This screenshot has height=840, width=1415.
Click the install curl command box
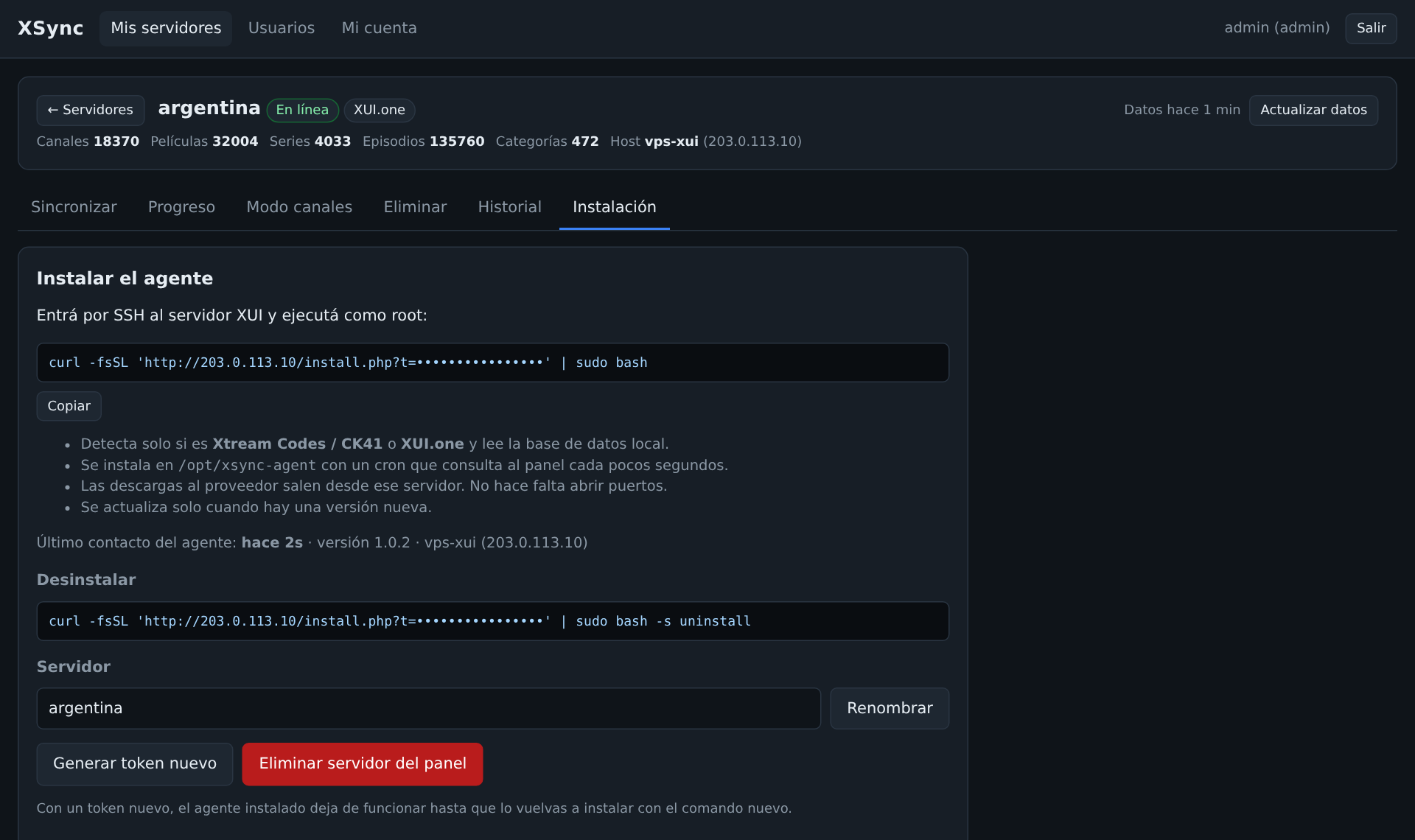492,363
